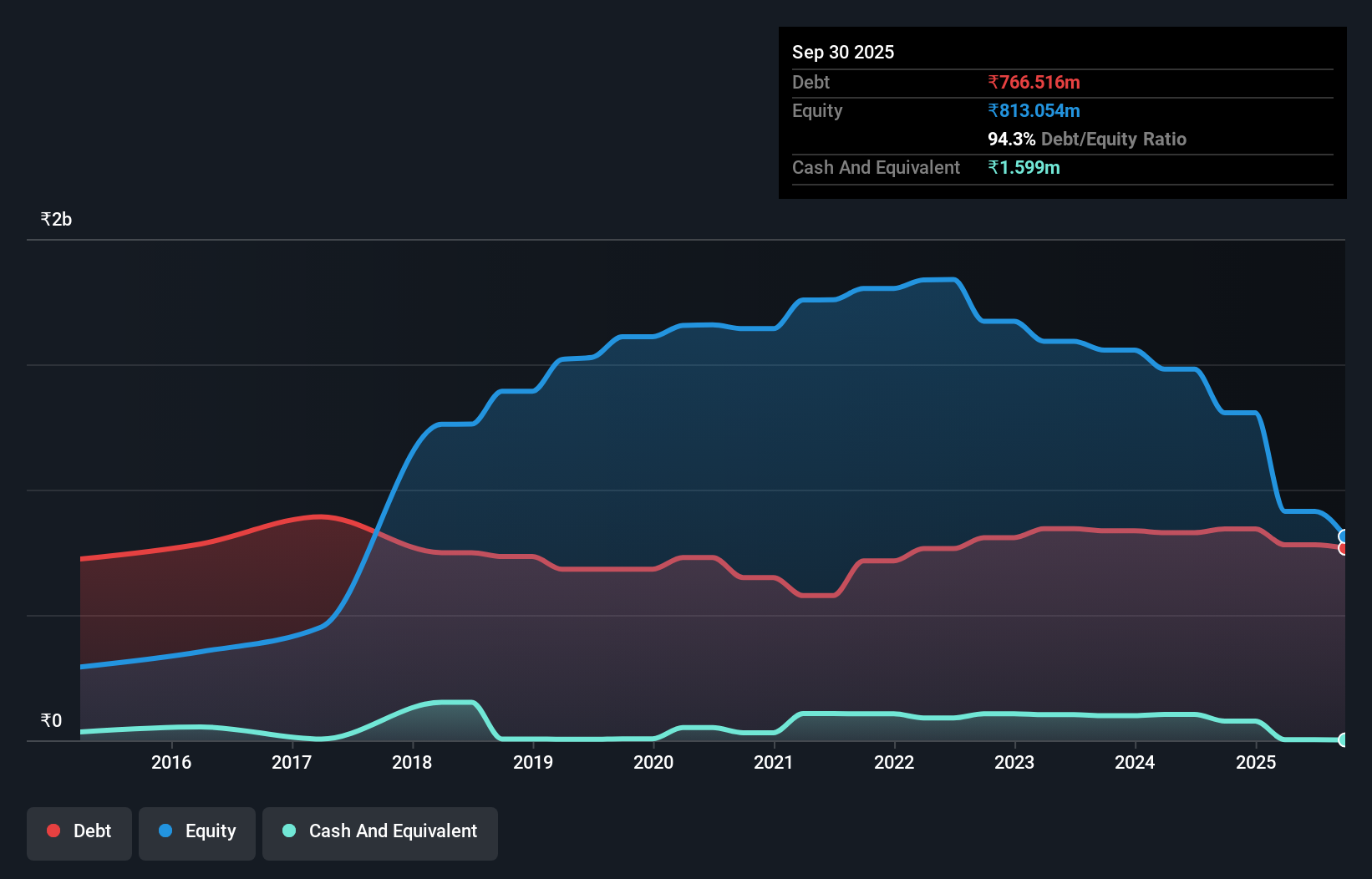Click the teal Cash endpoint marker on chart

tap(1344, 740)
